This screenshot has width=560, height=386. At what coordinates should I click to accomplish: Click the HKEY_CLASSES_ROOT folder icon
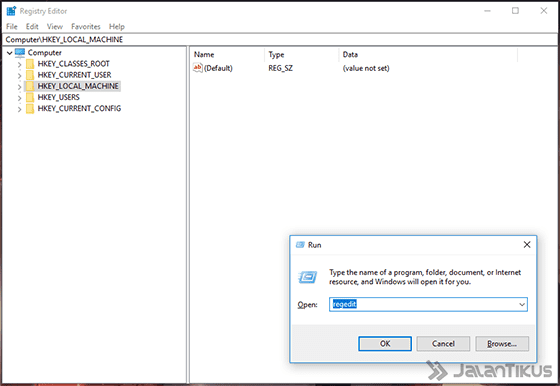(x=30, y=64)
